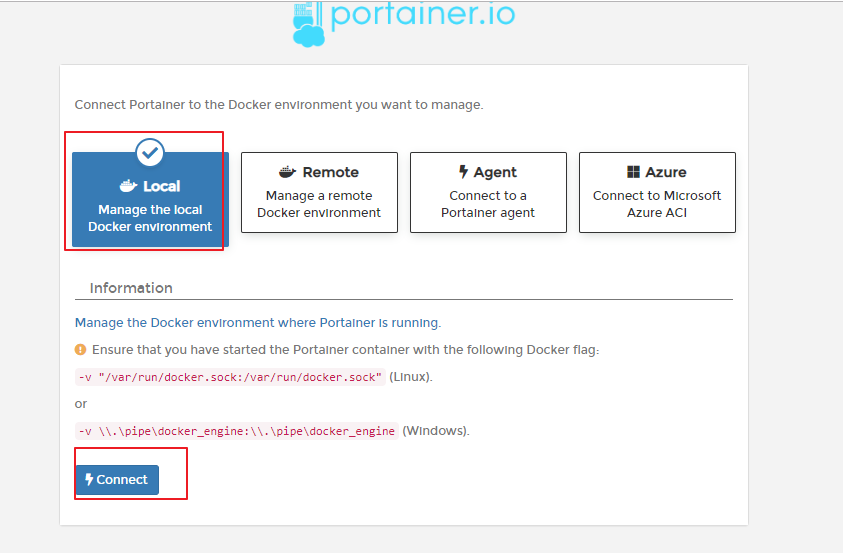Click the Connect button
843x553 pixels.
click(117, 479)
